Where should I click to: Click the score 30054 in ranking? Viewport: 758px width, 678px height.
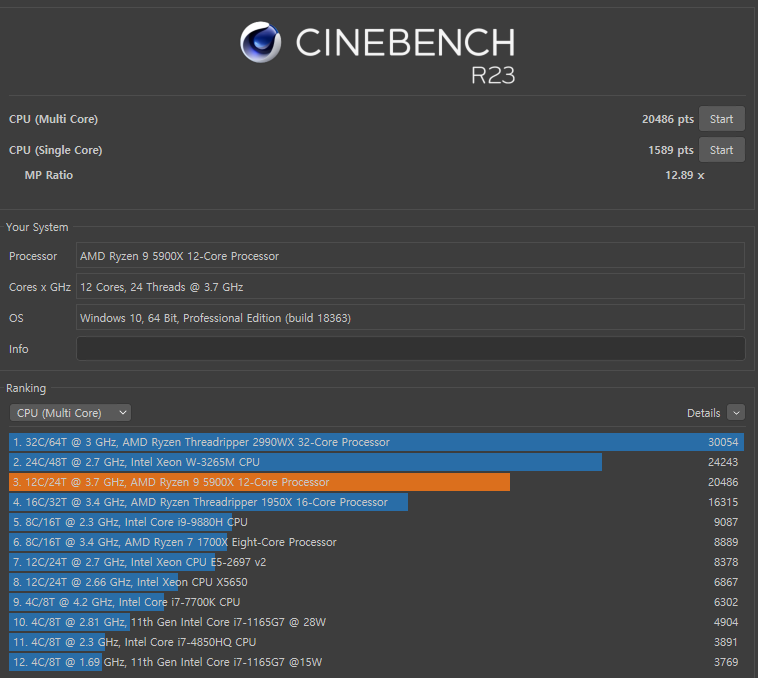723,442
